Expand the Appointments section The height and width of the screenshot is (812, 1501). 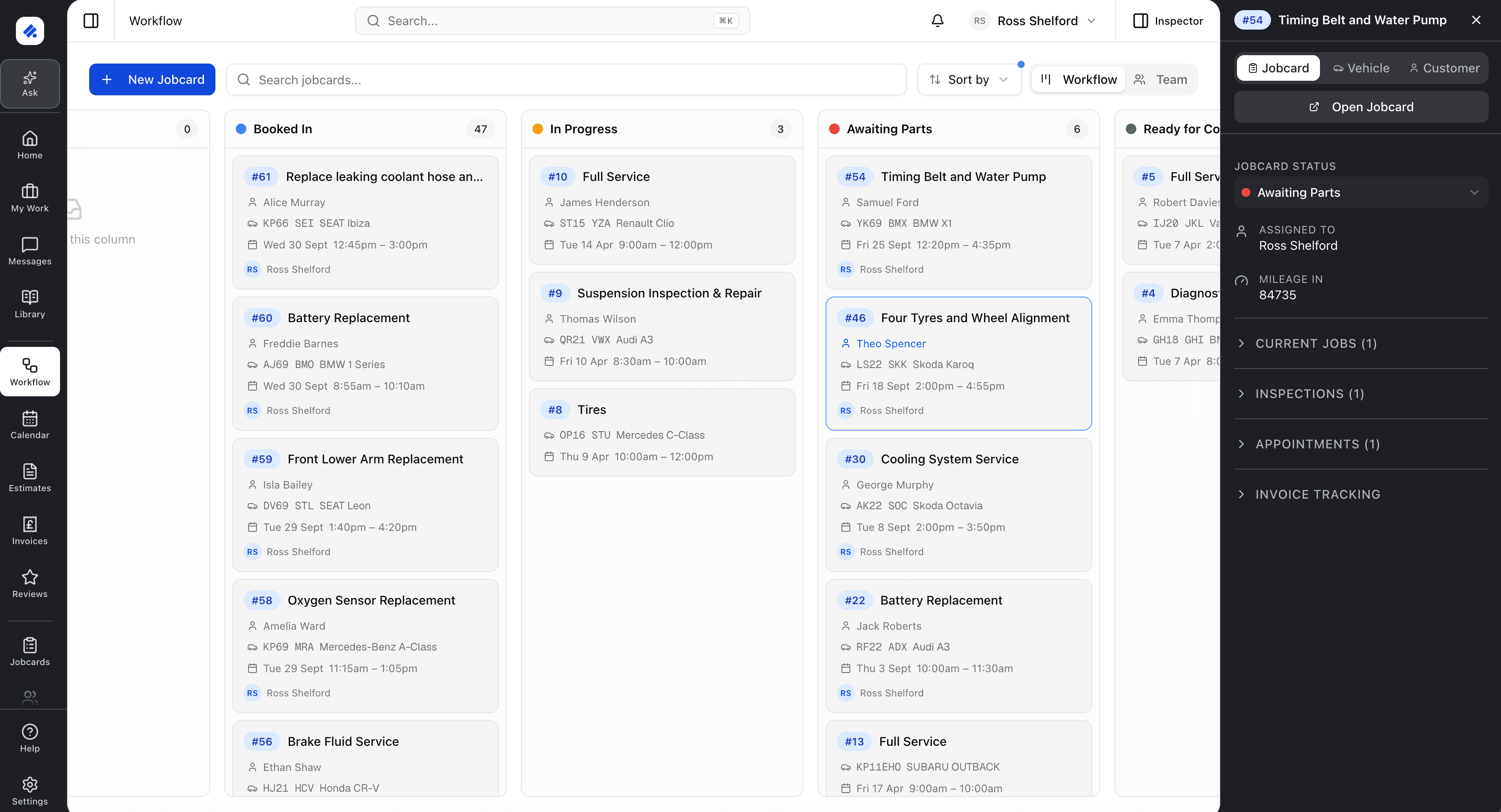(x=1361, y=444)
